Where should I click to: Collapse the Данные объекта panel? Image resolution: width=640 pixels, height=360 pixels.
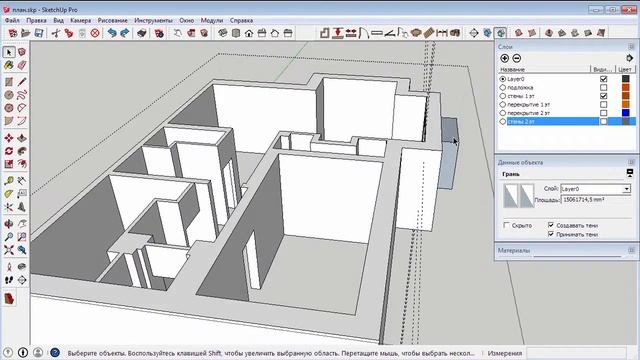click(x=631, y=162)
